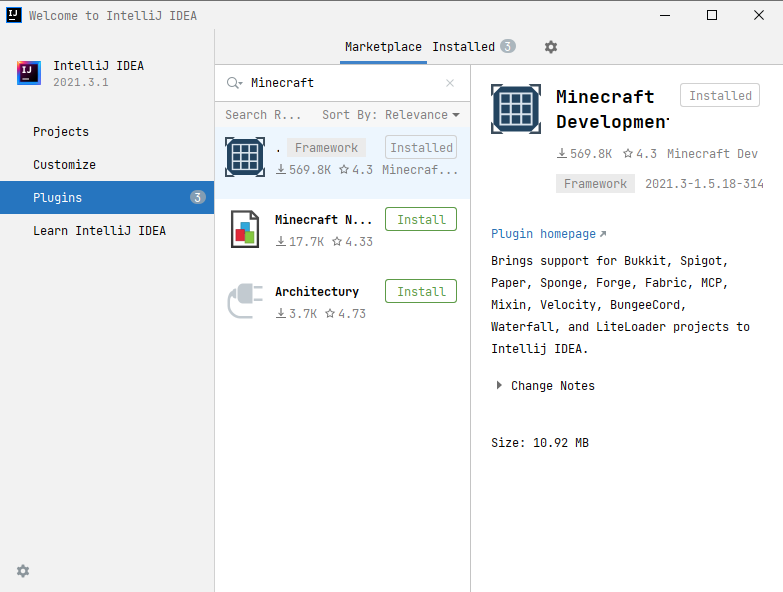Image resolution: width=783 pixels, height=592 pixels.
Task: Close the Welcome to IntelliJ IDEA window
Action: click(759, 15)
